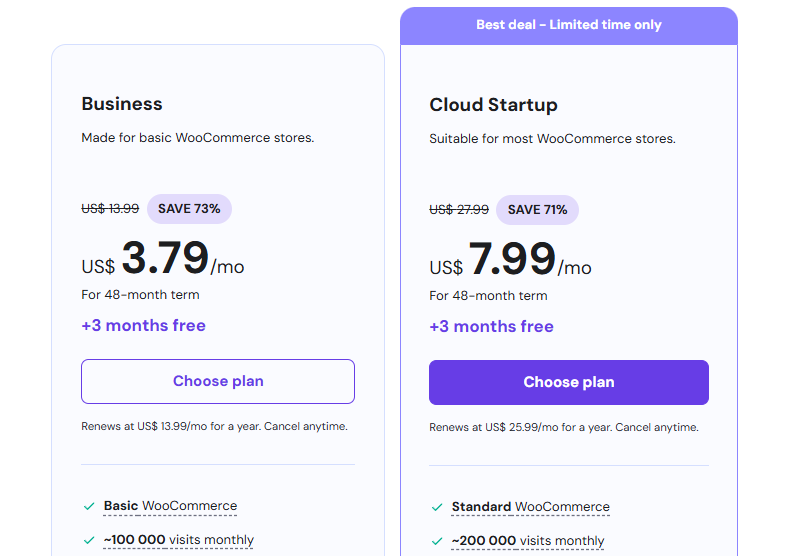Screen dimensions: 789x556
Task: Click checkmark beside ~200 000 visits monthly
Action: click(x=437, y=541)
